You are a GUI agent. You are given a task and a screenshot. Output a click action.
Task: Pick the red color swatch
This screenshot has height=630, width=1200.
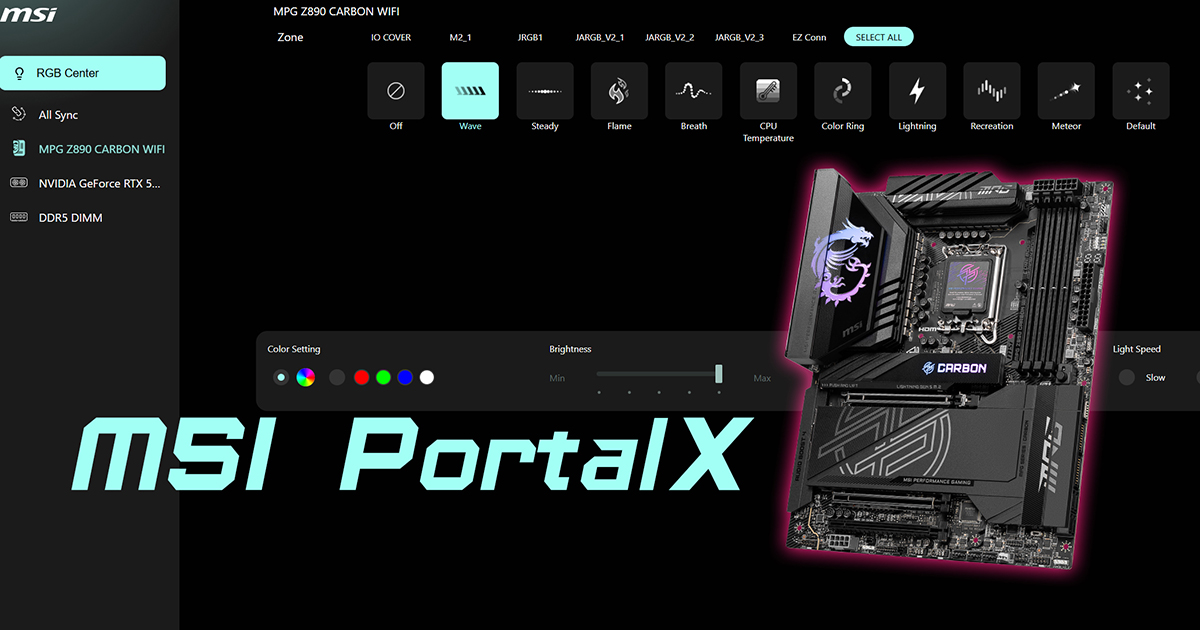pyautogui.click(x=361, y=377)
